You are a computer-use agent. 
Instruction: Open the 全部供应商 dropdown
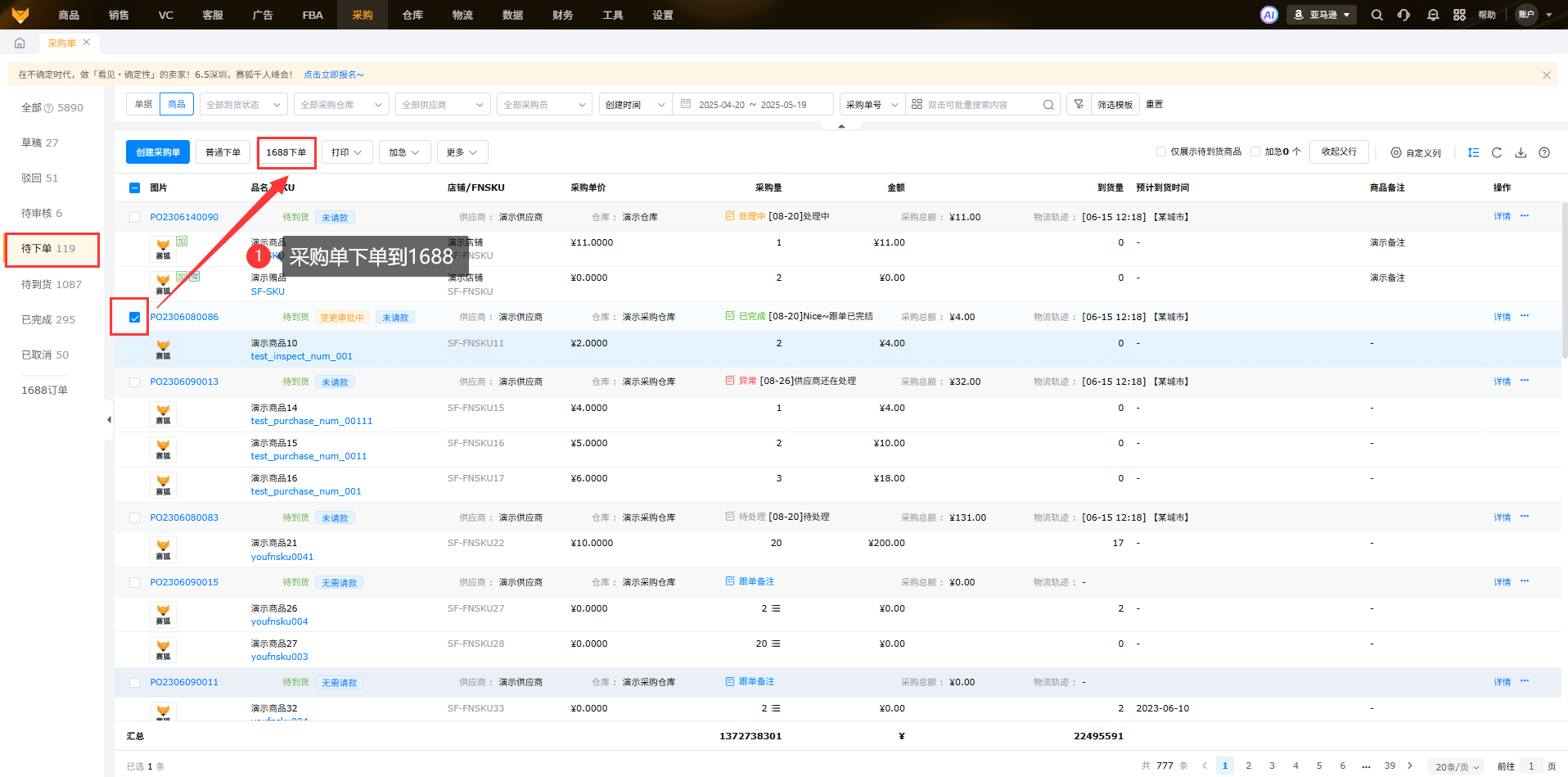click(443, 105)
